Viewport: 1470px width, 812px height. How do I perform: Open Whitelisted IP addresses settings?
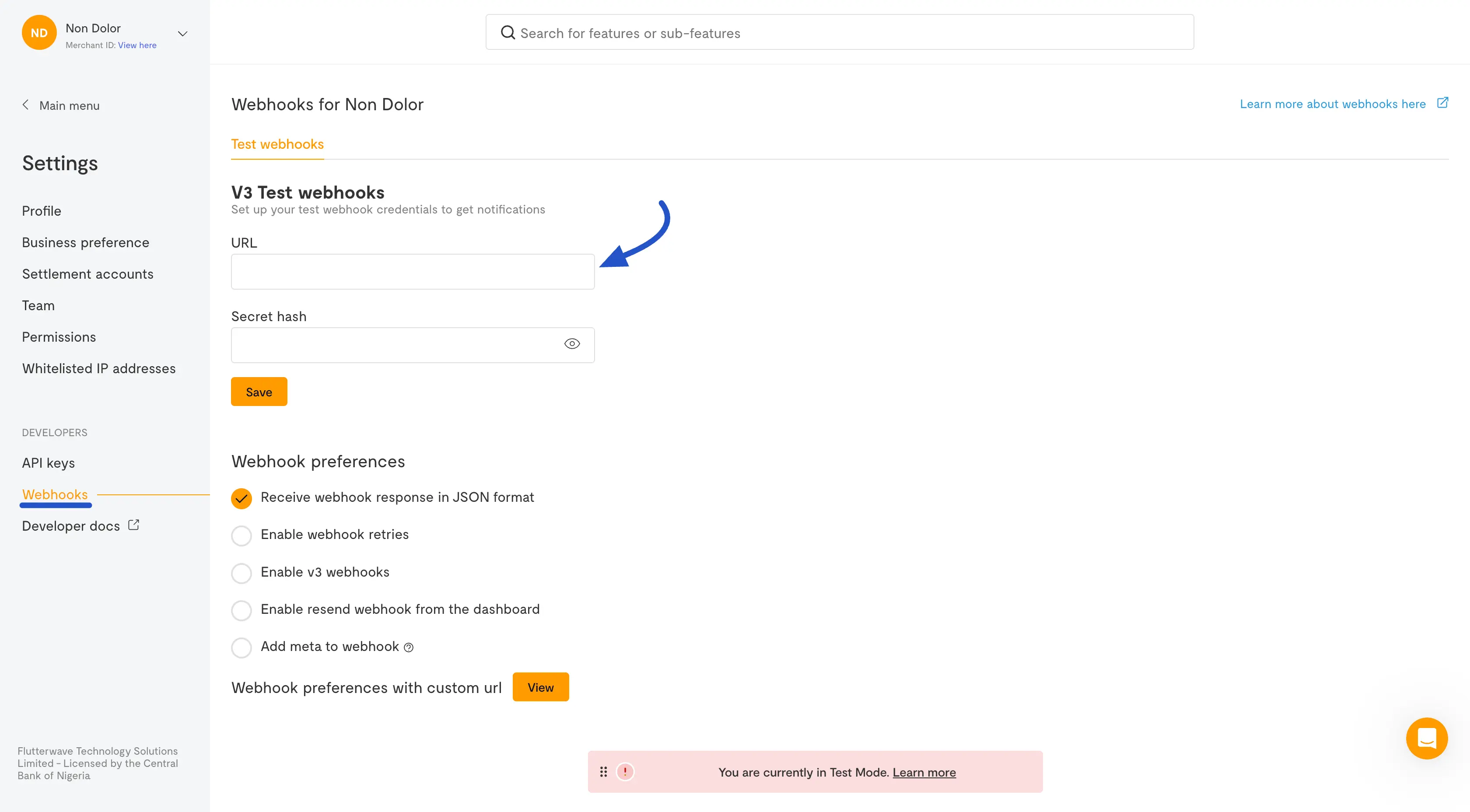click(99, 369)
